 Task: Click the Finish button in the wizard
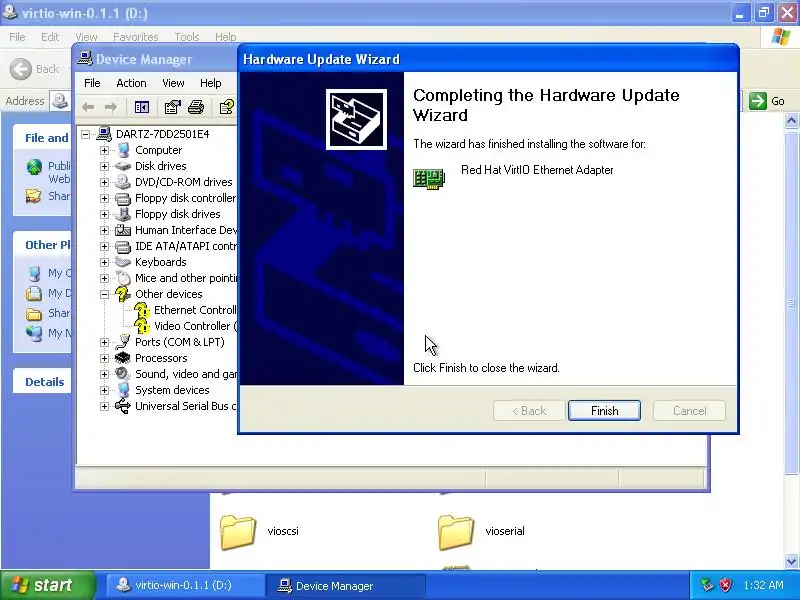tap(604, 411)
